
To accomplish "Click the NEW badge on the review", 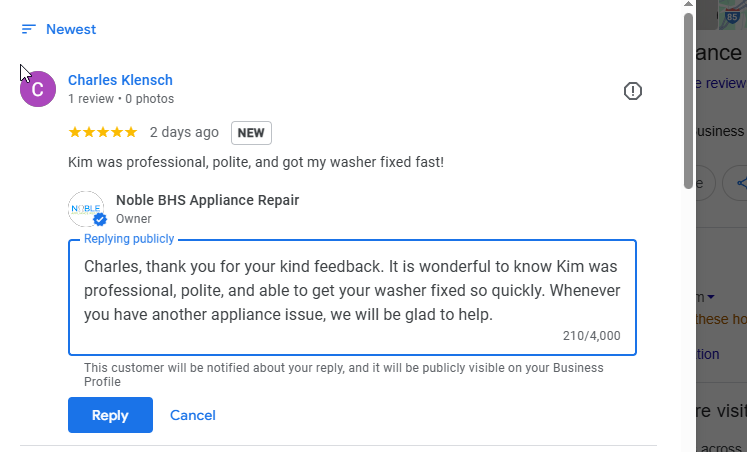I will [251, 133].
